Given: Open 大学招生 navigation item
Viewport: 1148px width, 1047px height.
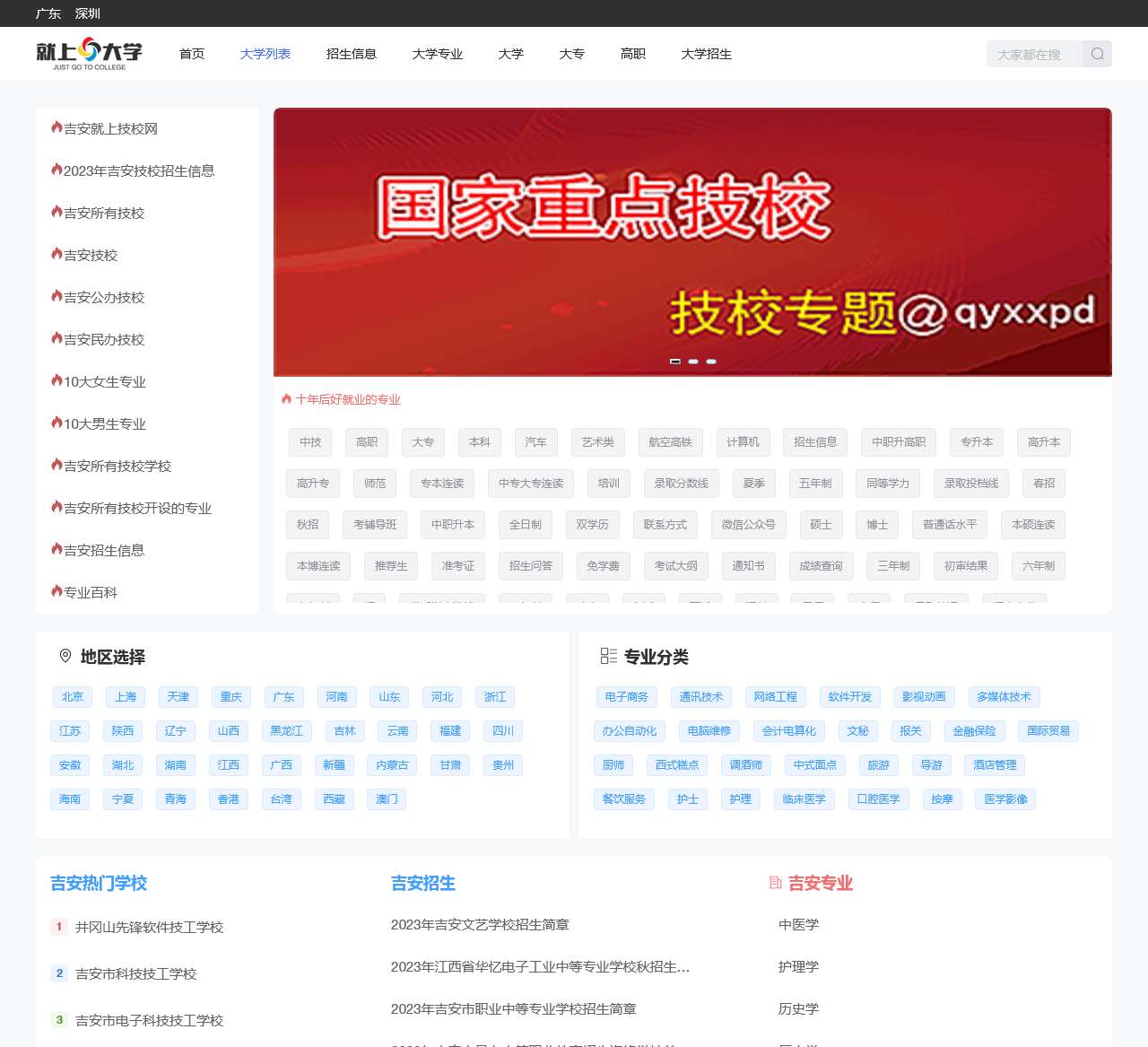Looking at the screenshot, I should tap(707, 54).
